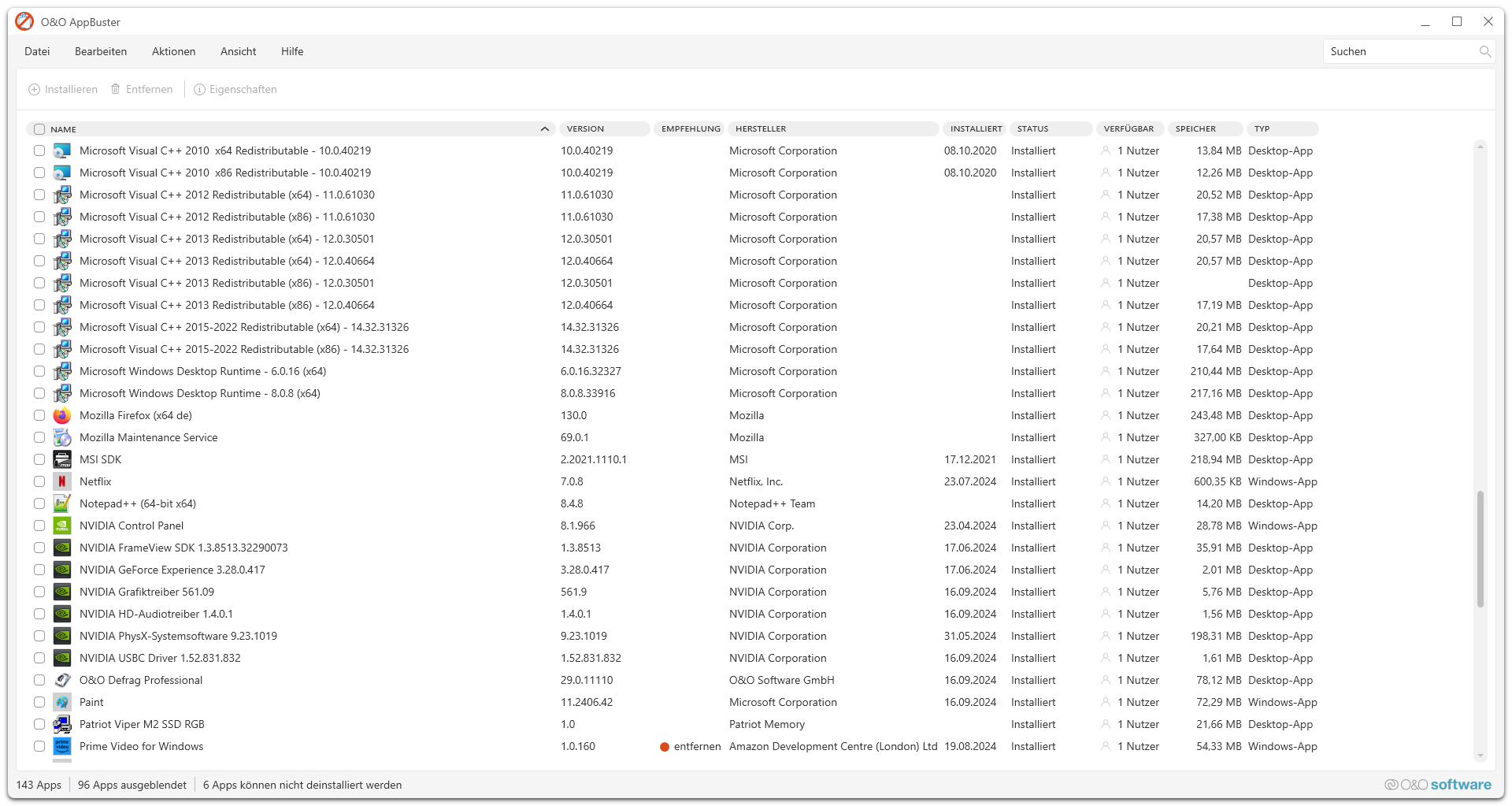Screen dimensions: 1512x806
Task: Check the MSI SDK row checkbox
Action: [x=39, y=459]
